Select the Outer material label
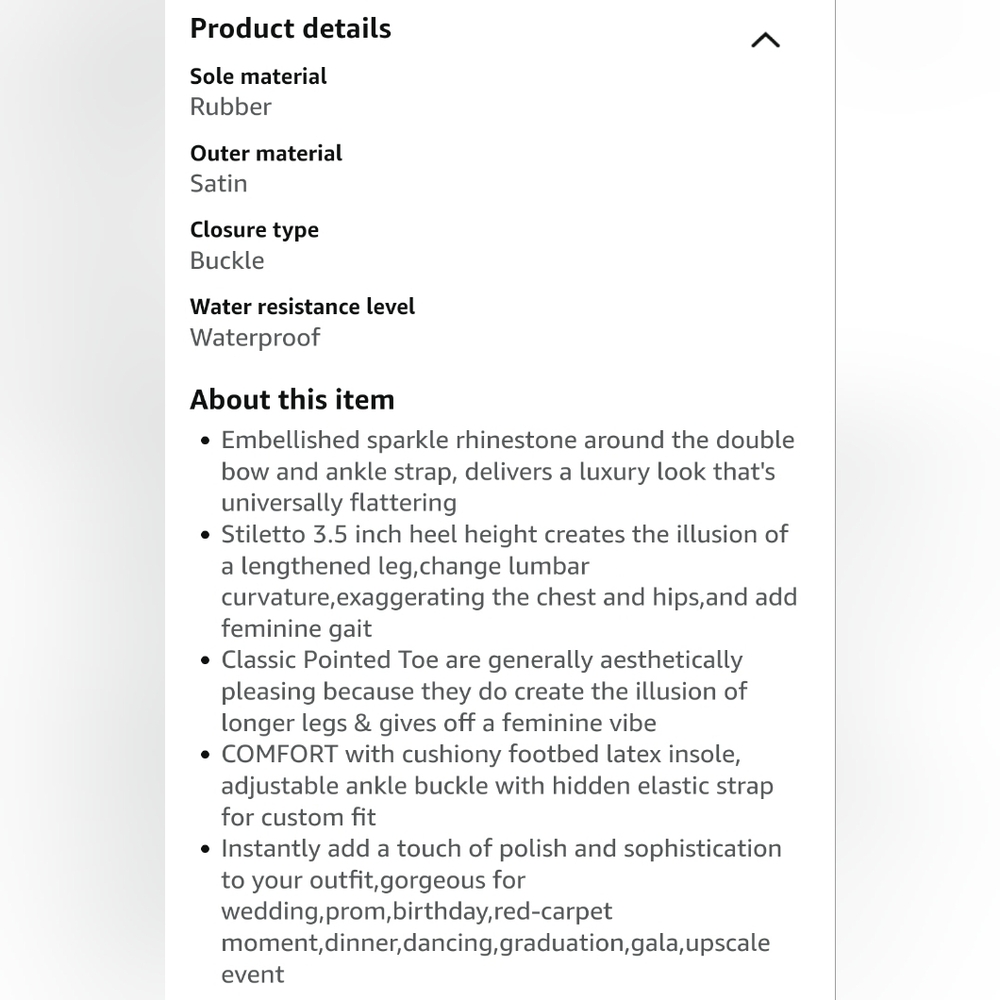Viewport: 1000px width, 1000px height. [266, 153]
